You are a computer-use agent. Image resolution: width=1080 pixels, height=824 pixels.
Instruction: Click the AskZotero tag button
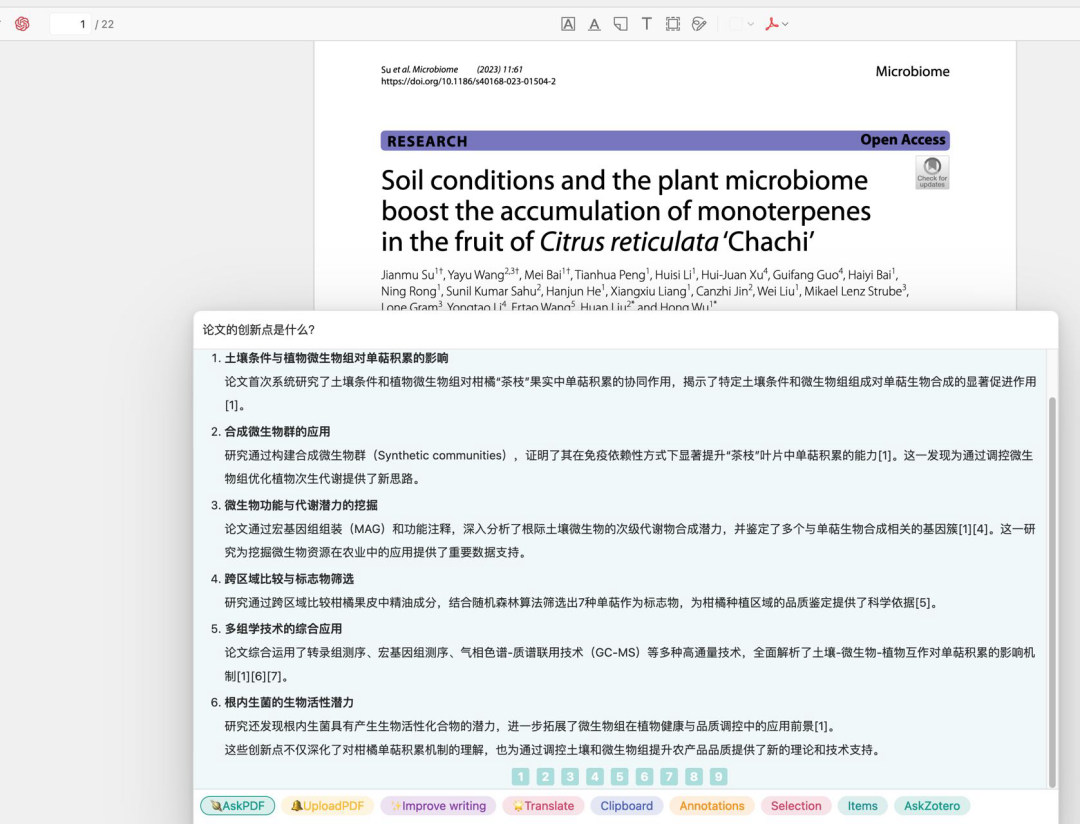(x=932, y=805)
